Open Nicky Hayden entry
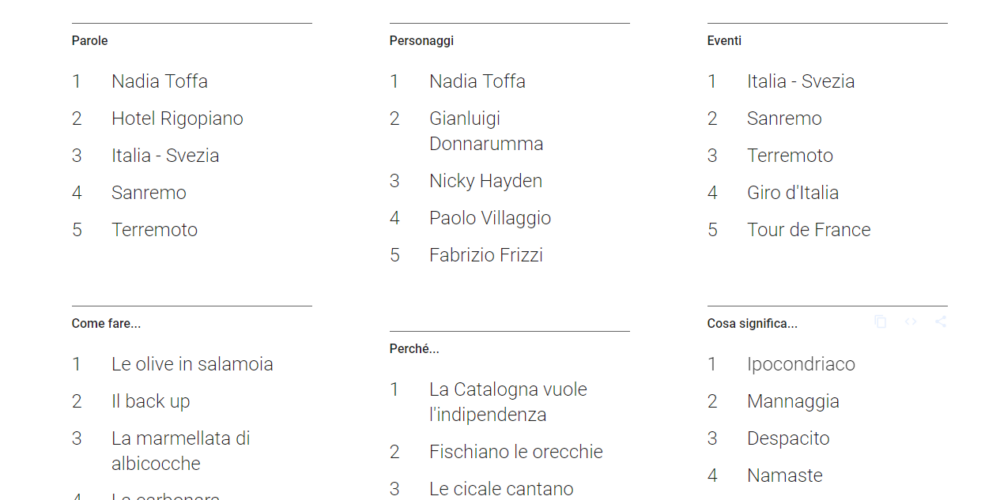 485,181
